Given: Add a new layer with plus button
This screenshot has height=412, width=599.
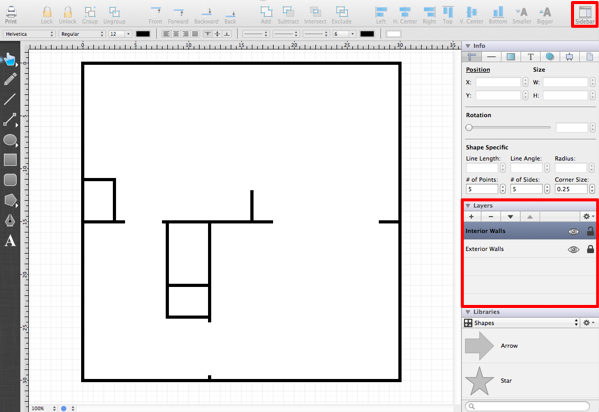Looking at the screenshot, I should point(471,217).
